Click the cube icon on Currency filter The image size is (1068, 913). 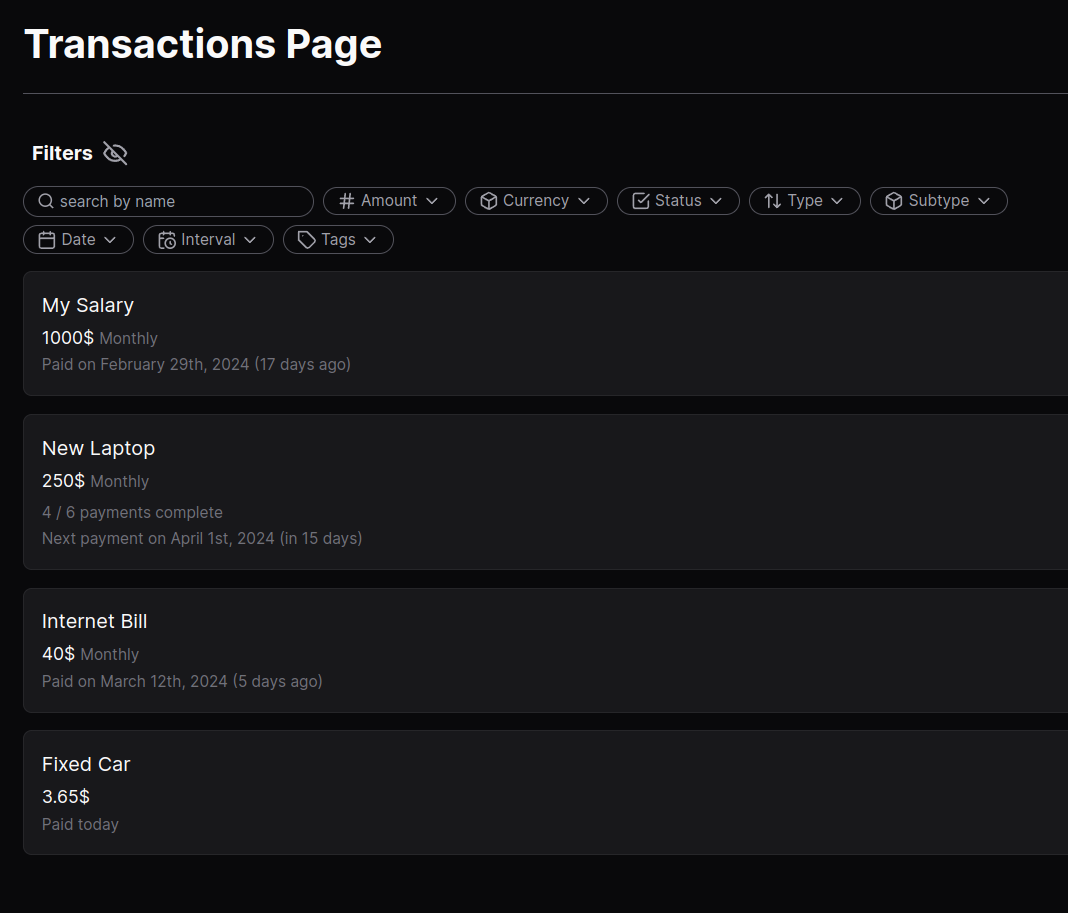click(489, 201)
